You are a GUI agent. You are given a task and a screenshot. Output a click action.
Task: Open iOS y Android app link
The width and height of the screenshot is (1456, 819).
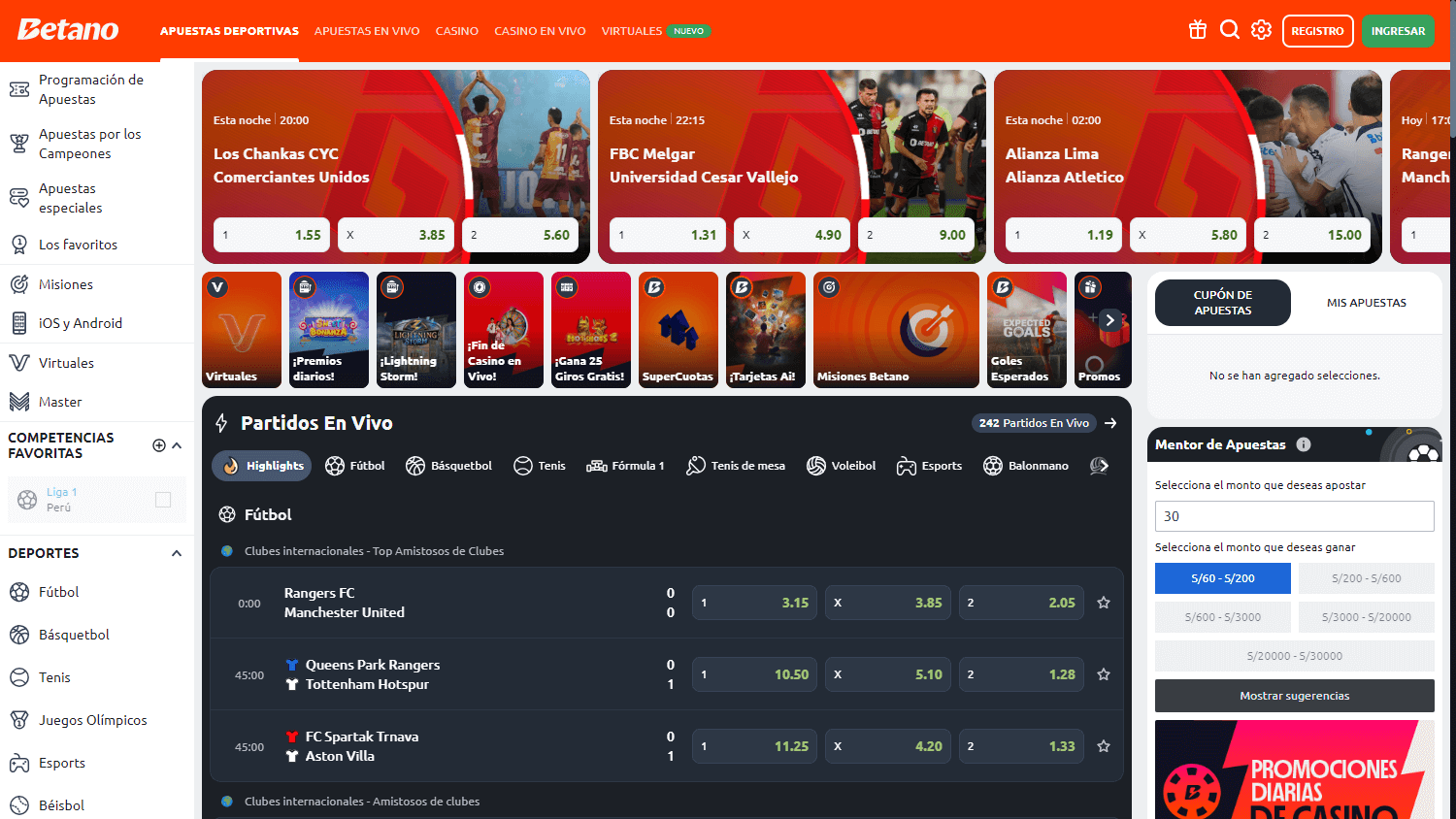point(97,323)
